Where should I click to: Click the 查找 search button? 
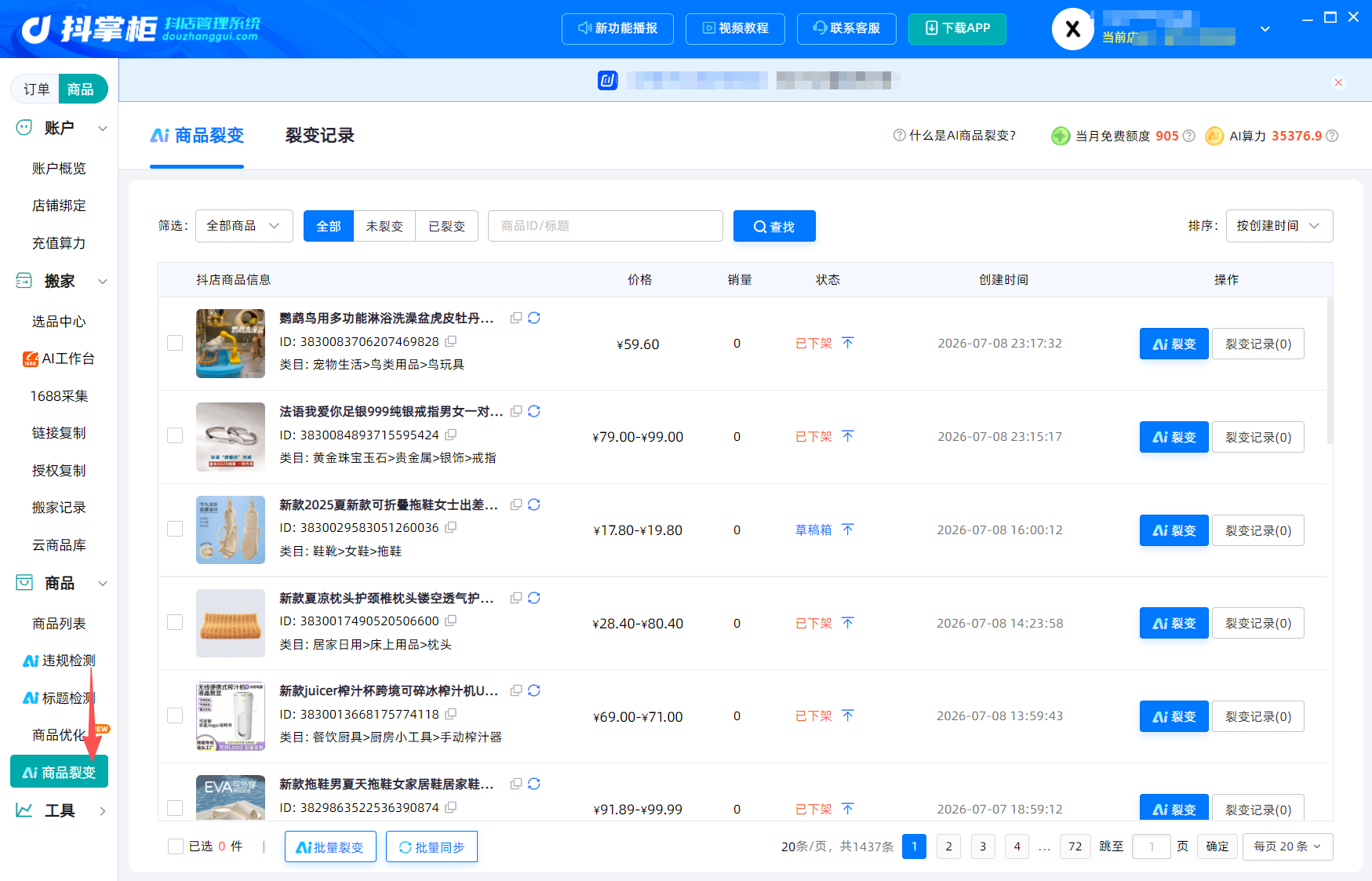(774, 226)
